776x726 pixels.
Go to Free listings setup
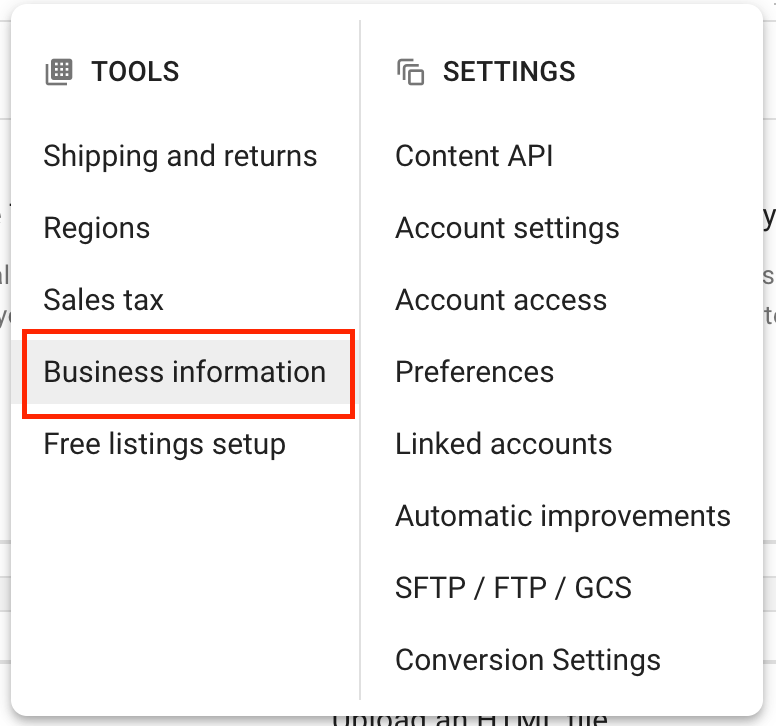click(x=164, y=444)
